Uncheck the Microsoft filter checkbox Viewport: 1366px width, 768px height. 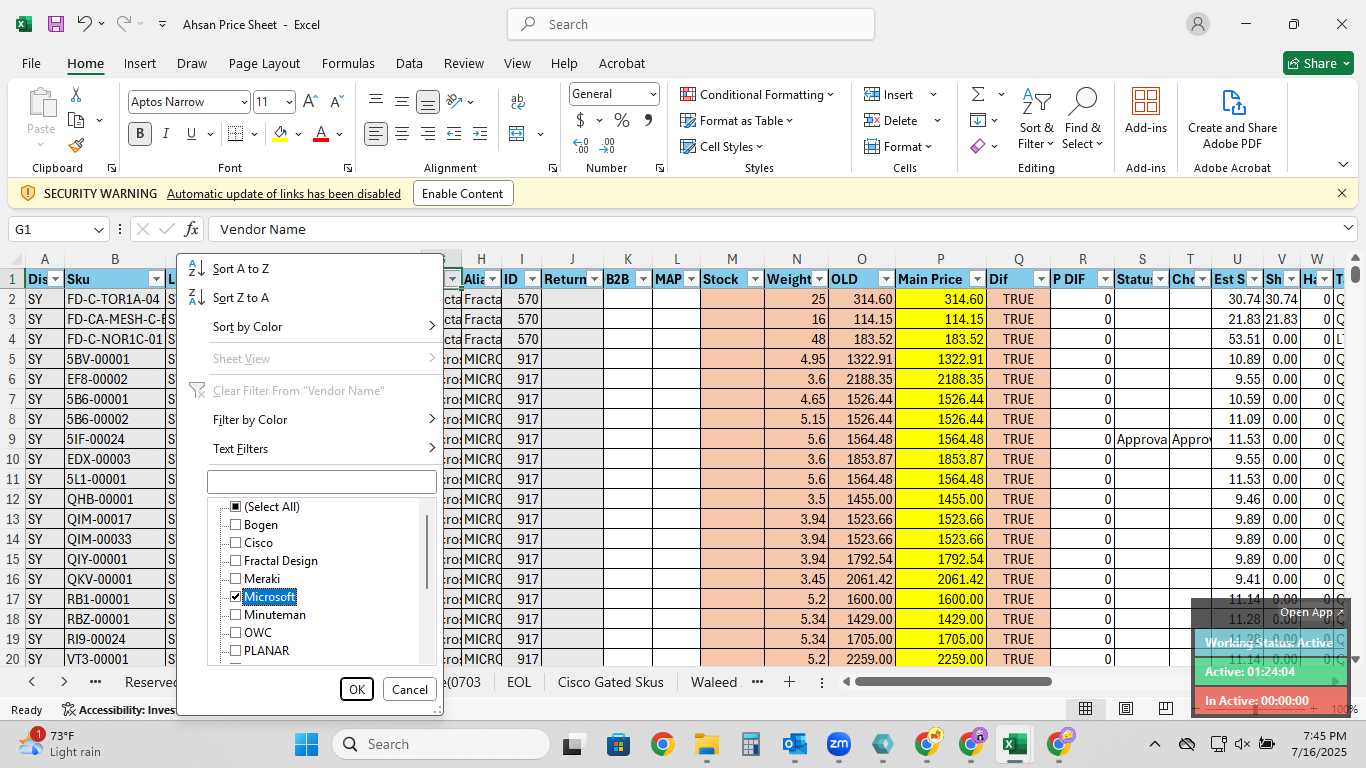click(236, 597)
